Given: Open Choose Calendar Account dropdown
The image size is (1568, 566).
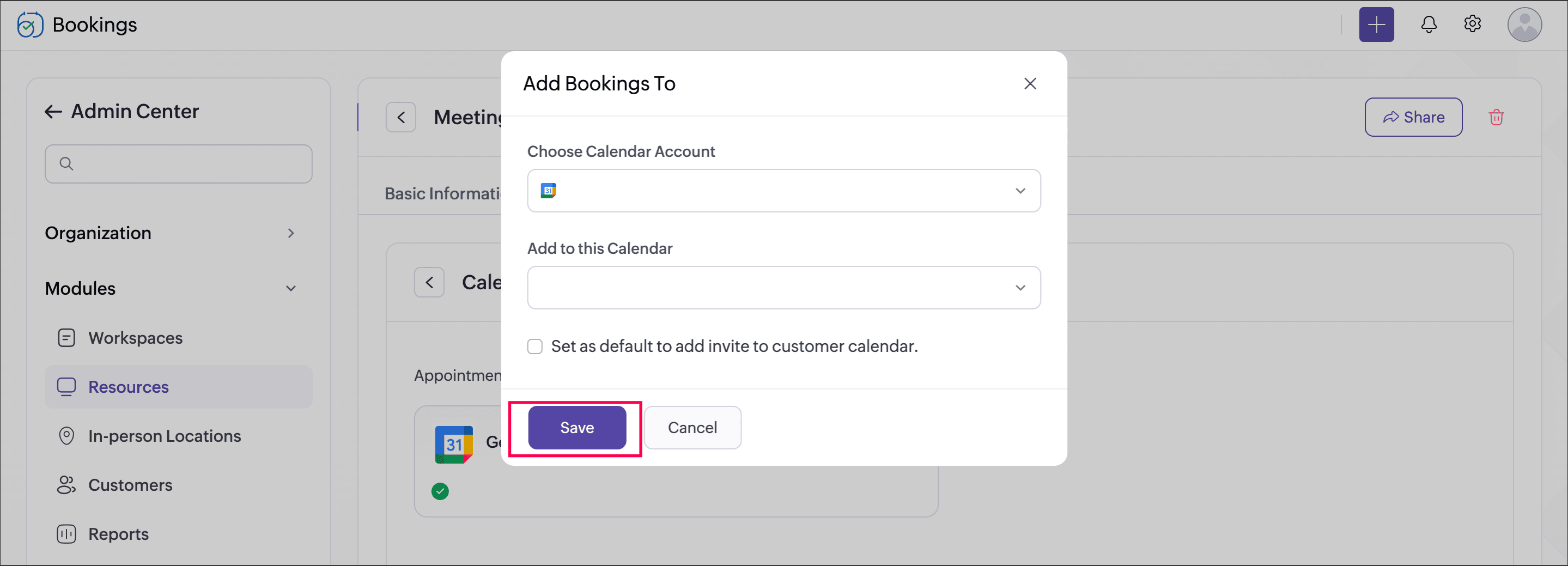Looking at the screenshot, I should pos(783,191).
